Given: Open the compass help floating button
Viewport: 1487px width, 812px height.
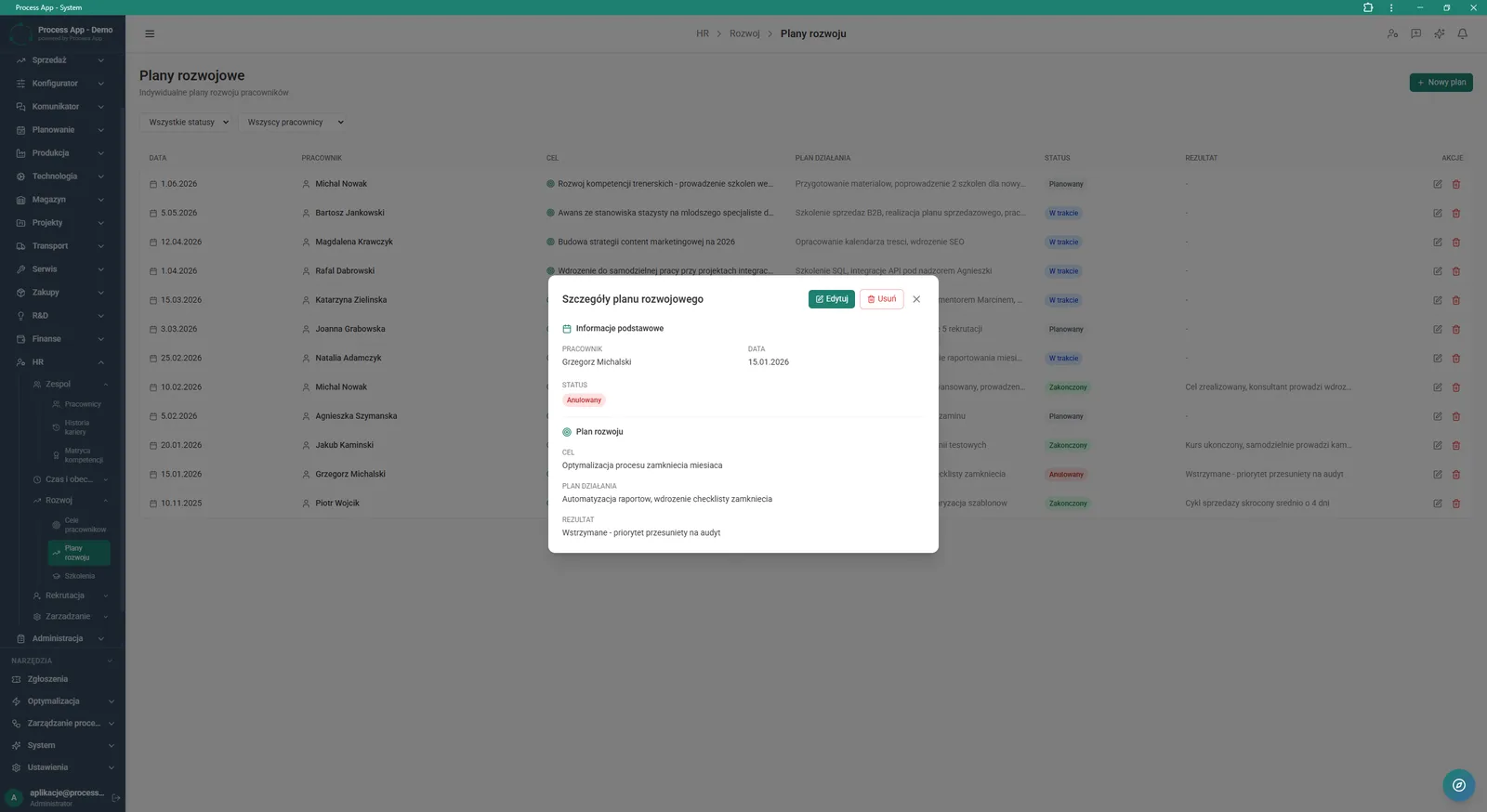Looking at the screenshot, I should pyautogui.click(x=1458, y=785).
